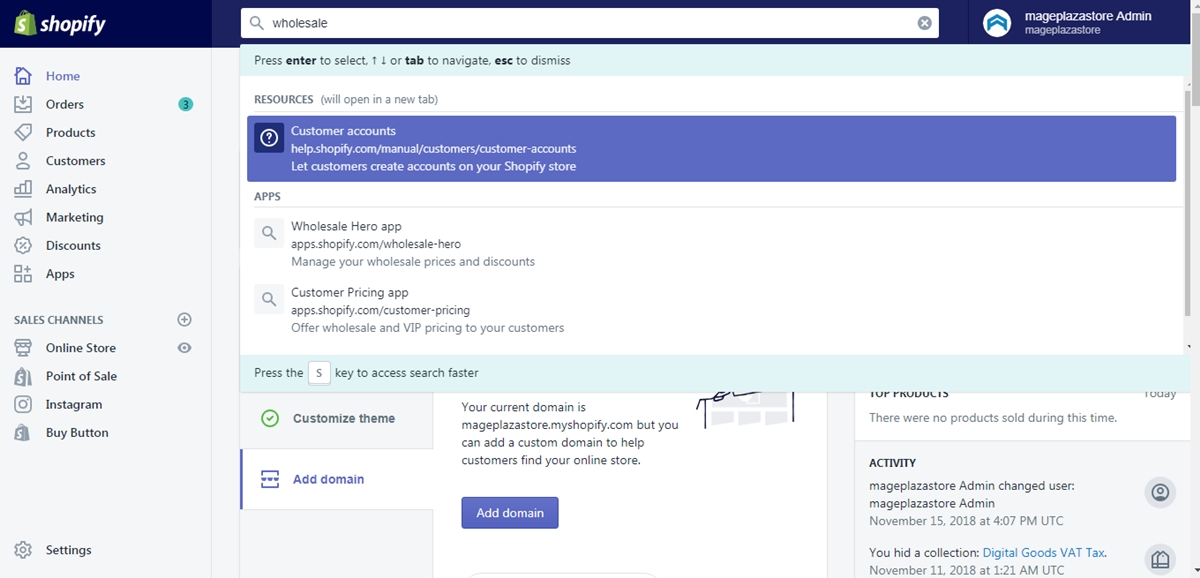Click the Wholesale Hero search icon
The image size is (1200, 578).
tap(269, 233)
